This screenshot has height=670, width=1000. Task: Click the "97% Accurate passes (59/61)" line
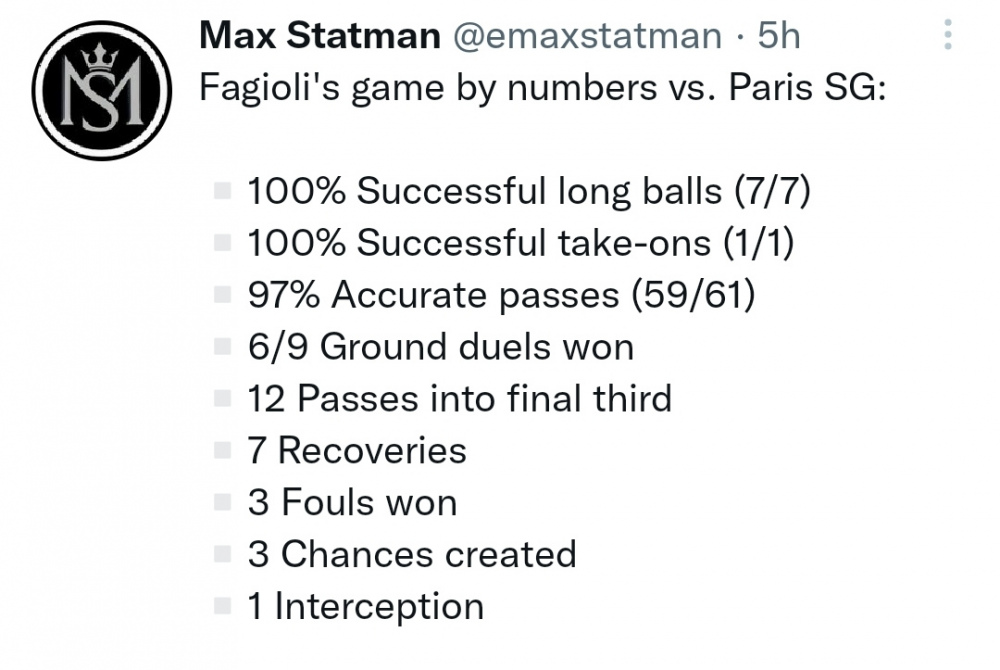tap(501, 295)
